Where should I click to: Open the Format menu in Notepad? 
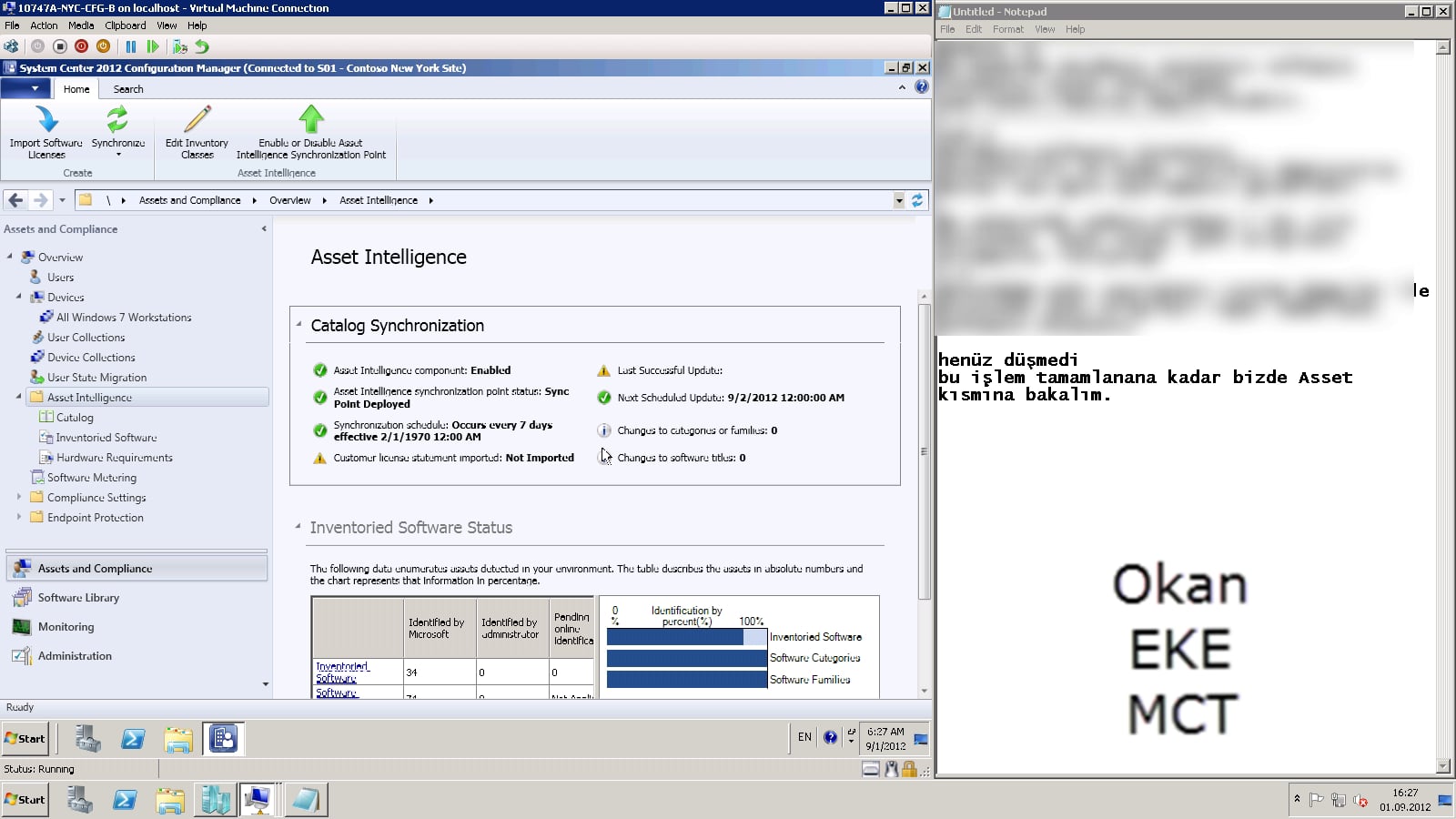click(1008, 29)
